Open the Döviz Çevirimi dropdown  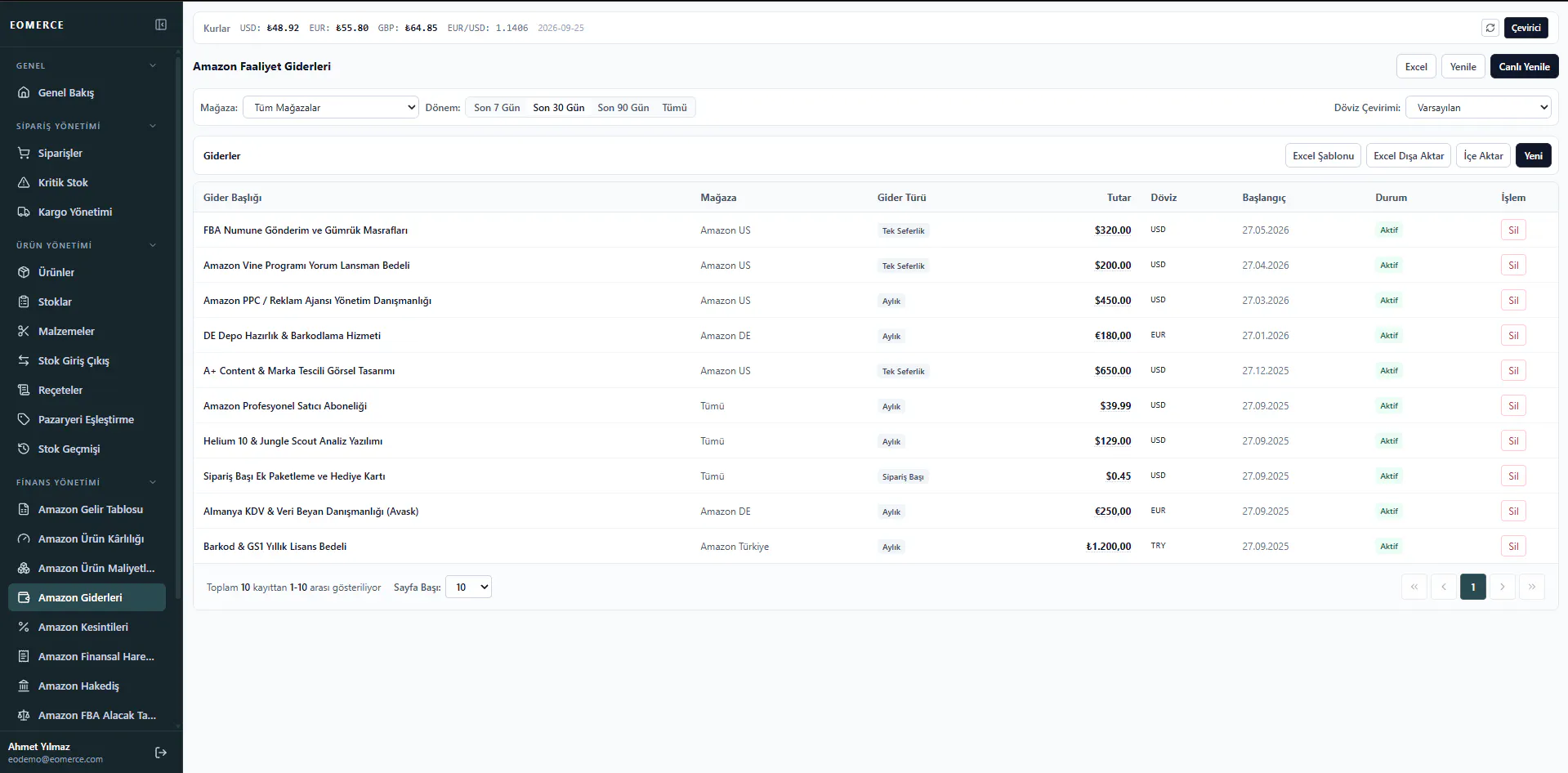(1478, 107)
